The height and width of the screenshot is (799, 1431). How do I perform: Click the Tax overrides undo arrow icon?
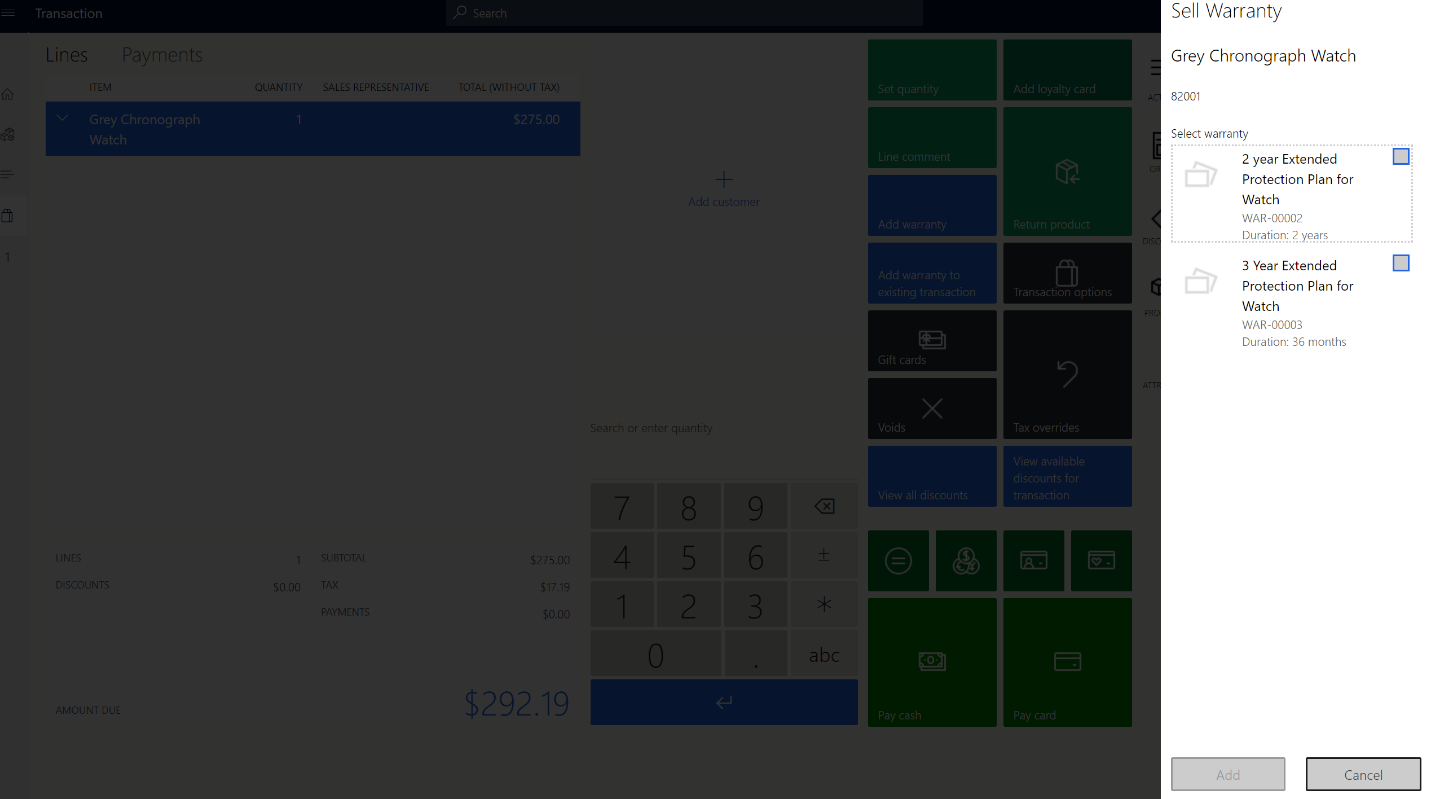point(1067,374)
